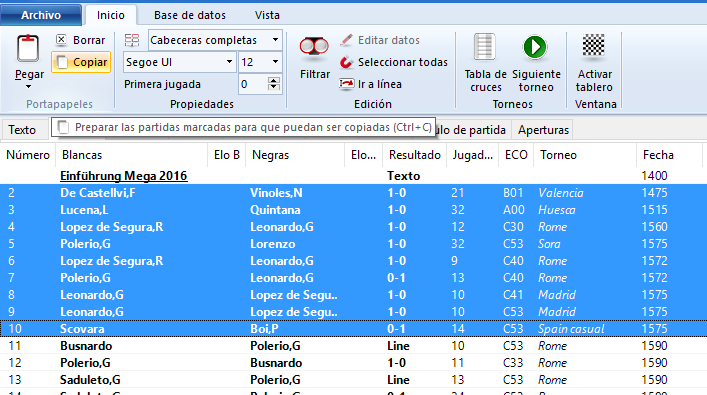Click the Borar delete icon

(x=61, y=40)
